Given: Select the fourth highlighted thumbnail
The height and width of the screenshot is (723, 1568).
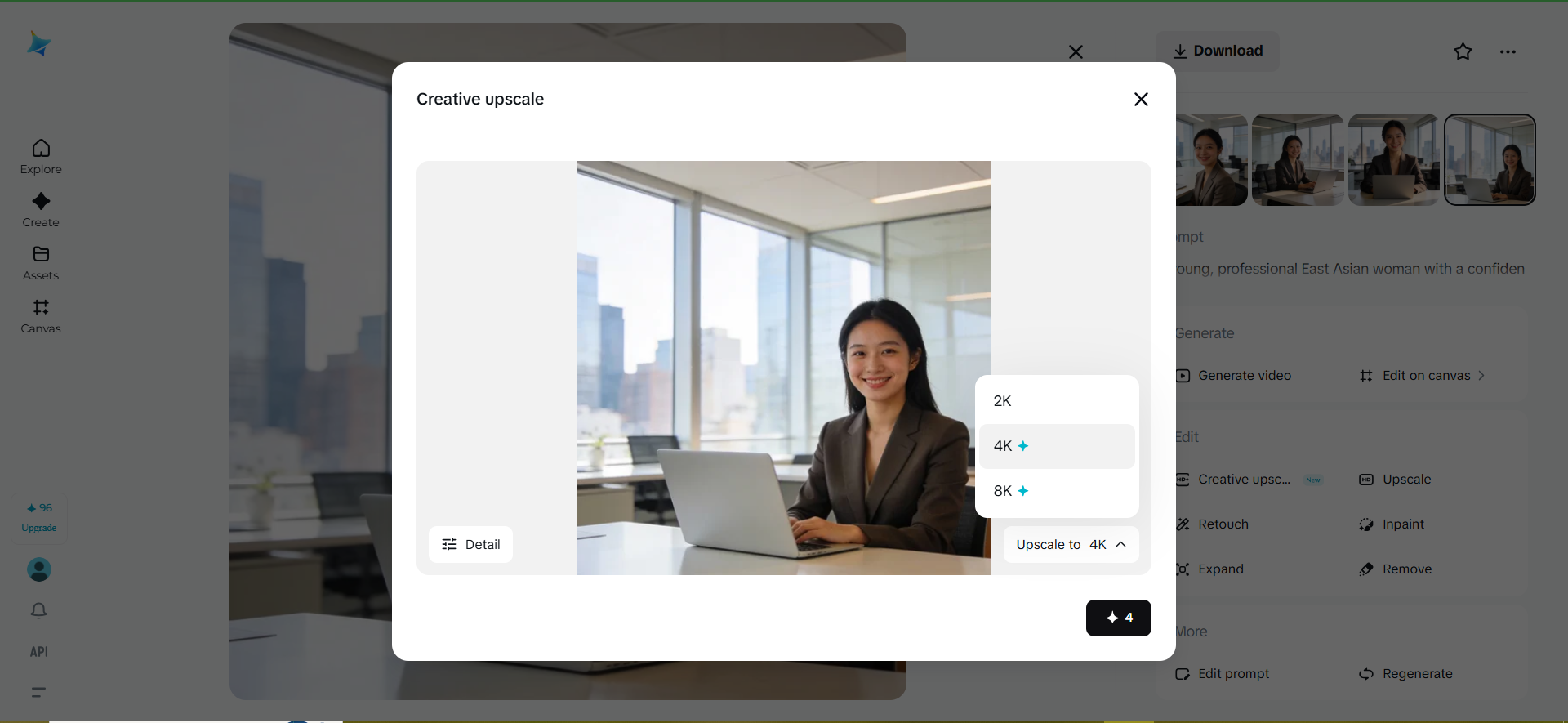Looking at the screenshot, I should (1490, 159).
